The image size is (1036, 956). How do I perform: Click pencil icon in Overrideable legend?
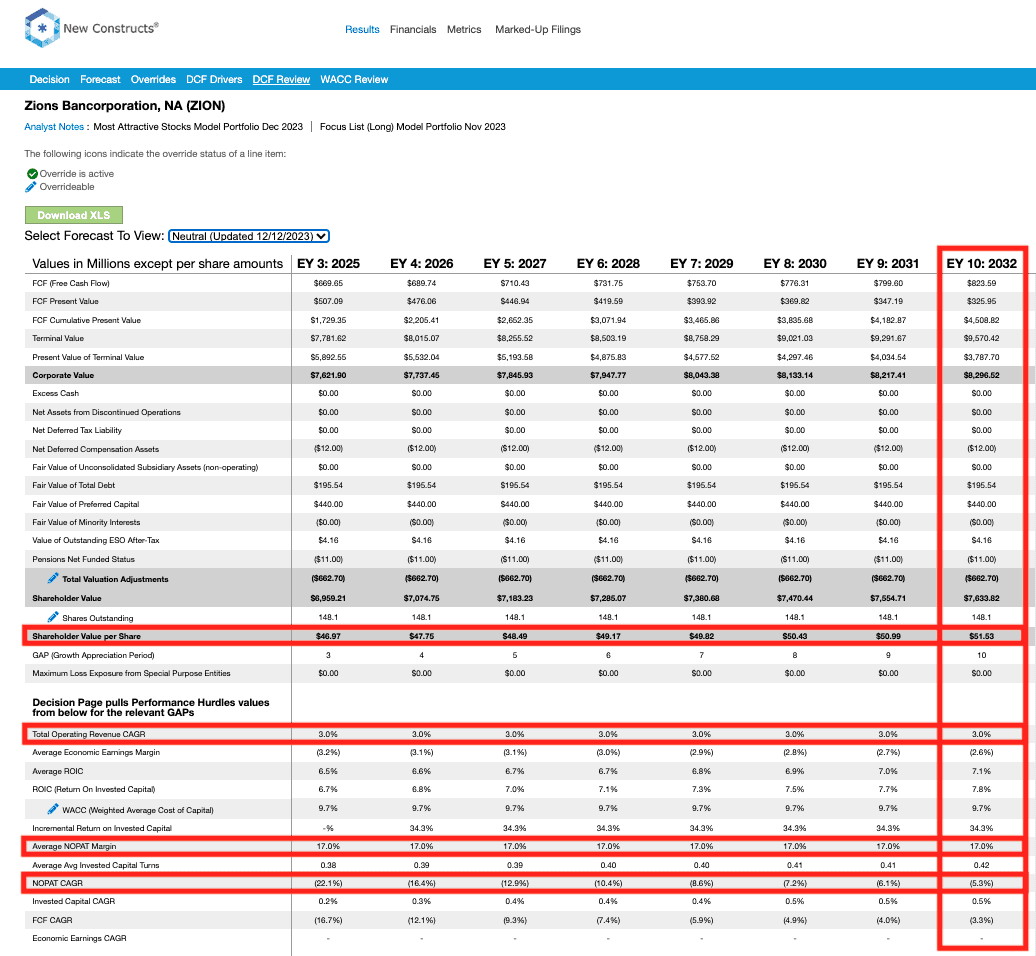click(x=31, y=187)
